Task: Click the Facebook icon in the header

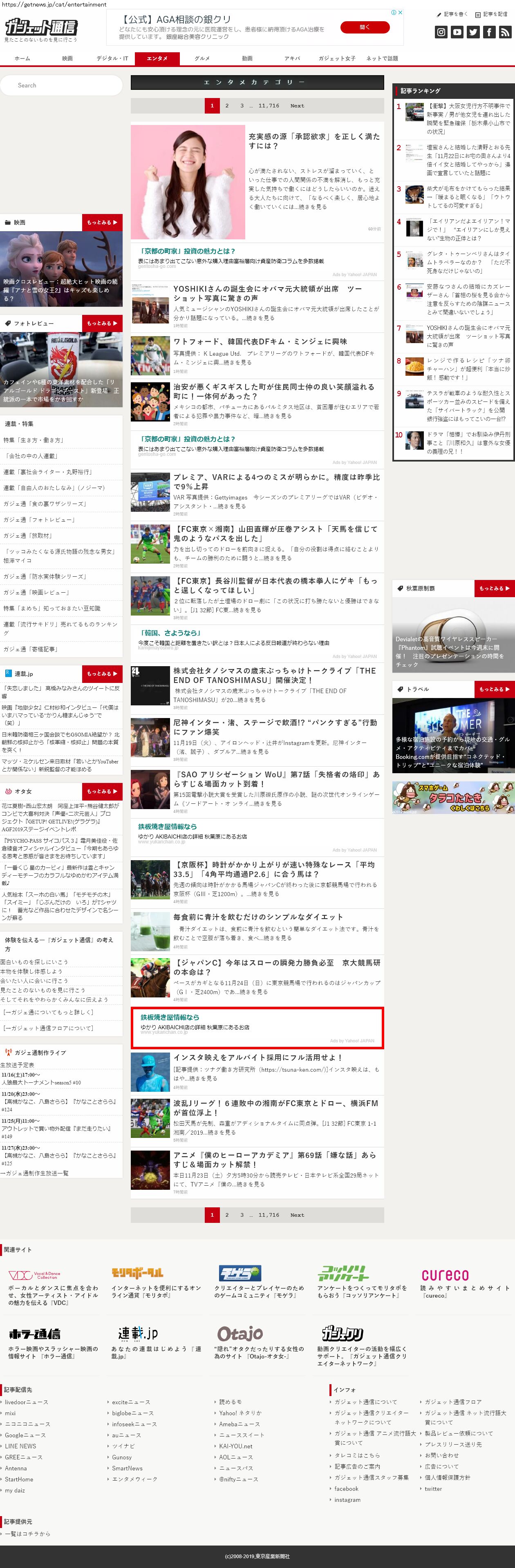Action: point(489,32)
